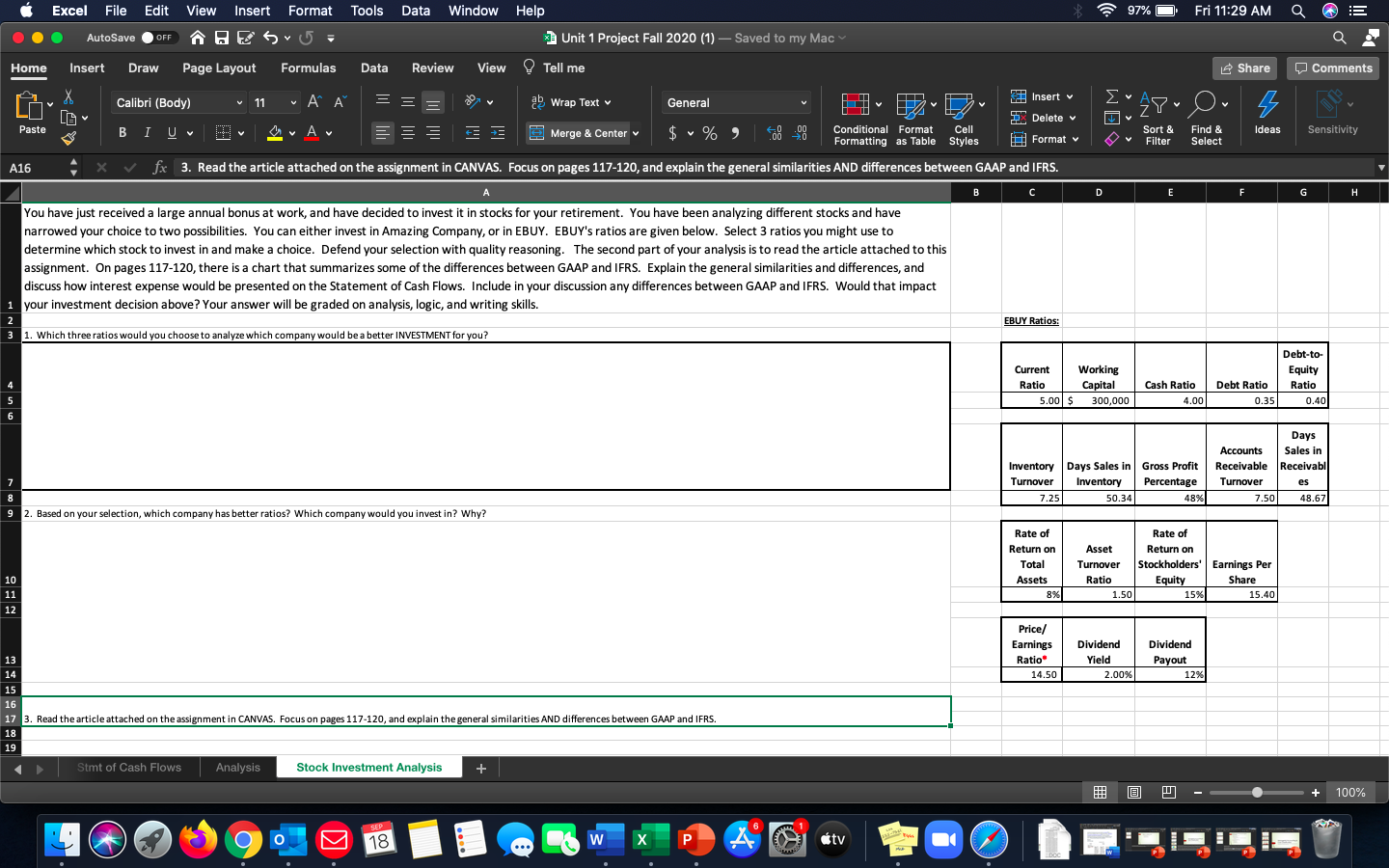The image size is (1389, 868).
Task: Click the Cut scissors icon
Action: pos(68,96)
